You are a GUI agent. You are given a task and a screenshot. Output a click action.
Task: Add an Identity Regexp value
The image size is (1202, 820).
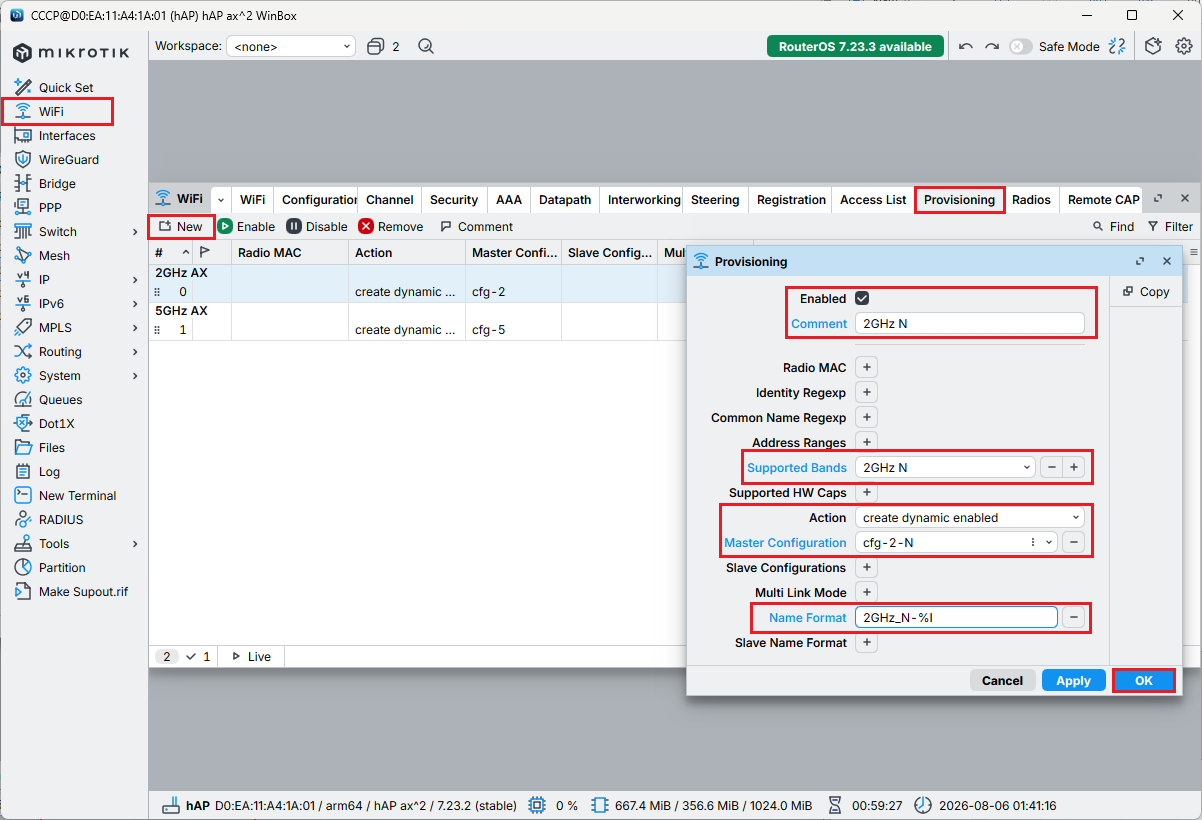click(x=867, y=392)
